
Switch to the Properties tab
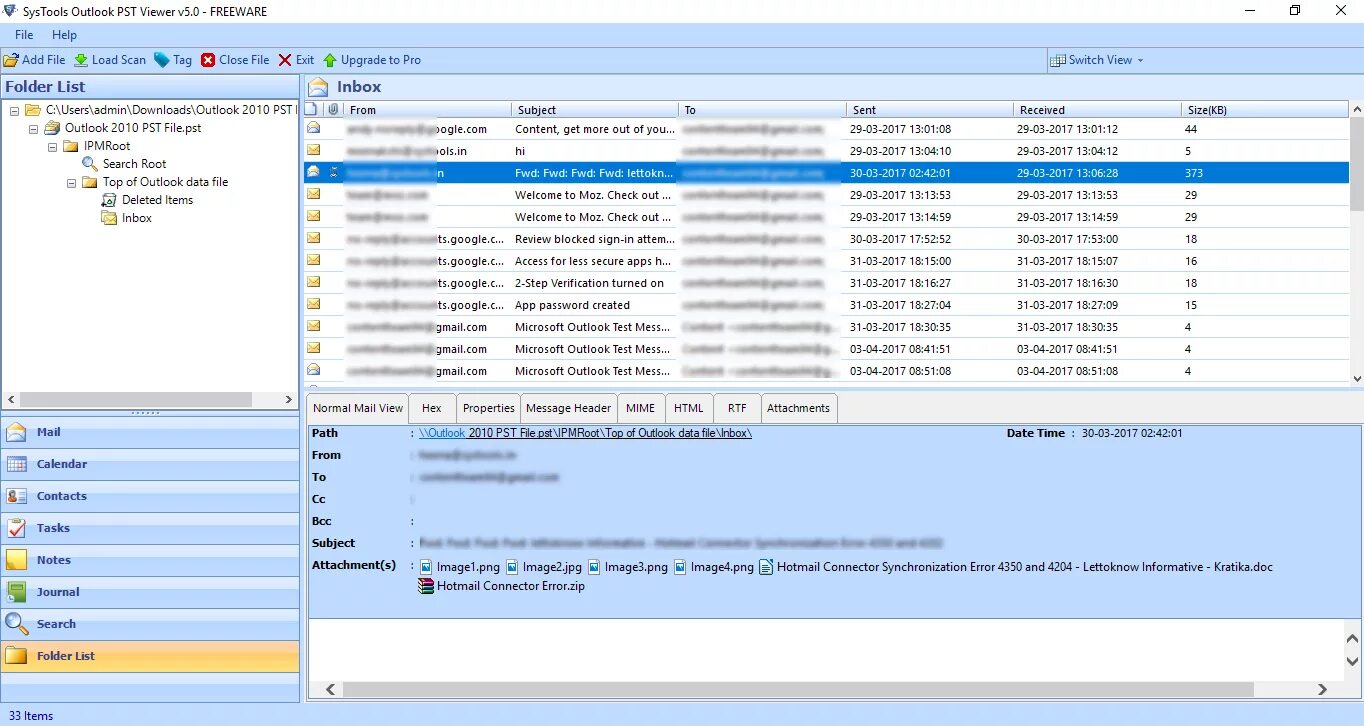coord(489,408)
